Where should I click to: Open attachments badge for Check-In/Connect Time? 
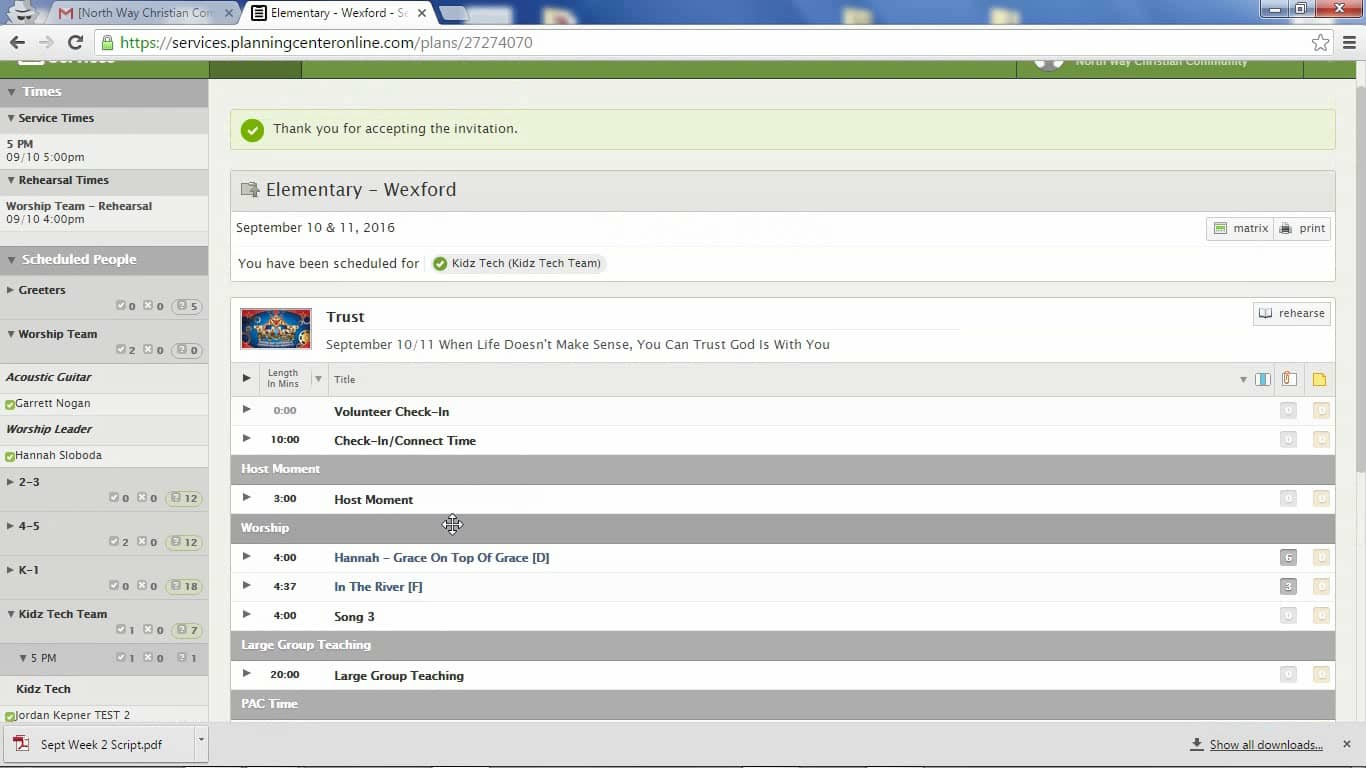(1288, 439)
